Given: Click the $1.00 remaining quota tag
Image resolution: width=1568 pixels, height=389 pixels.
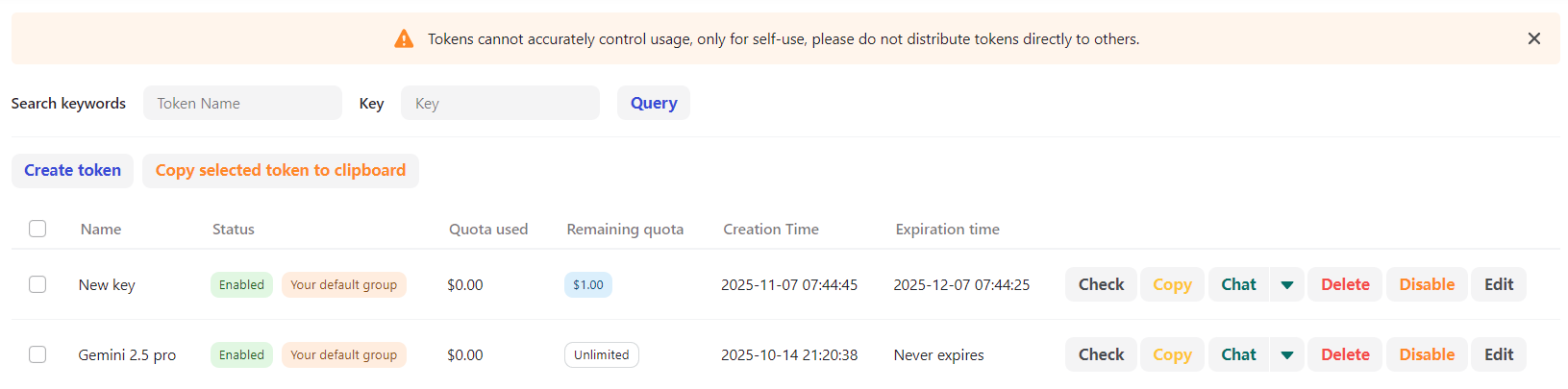Looking at the screenshot, I should click(x=588, y=284).
